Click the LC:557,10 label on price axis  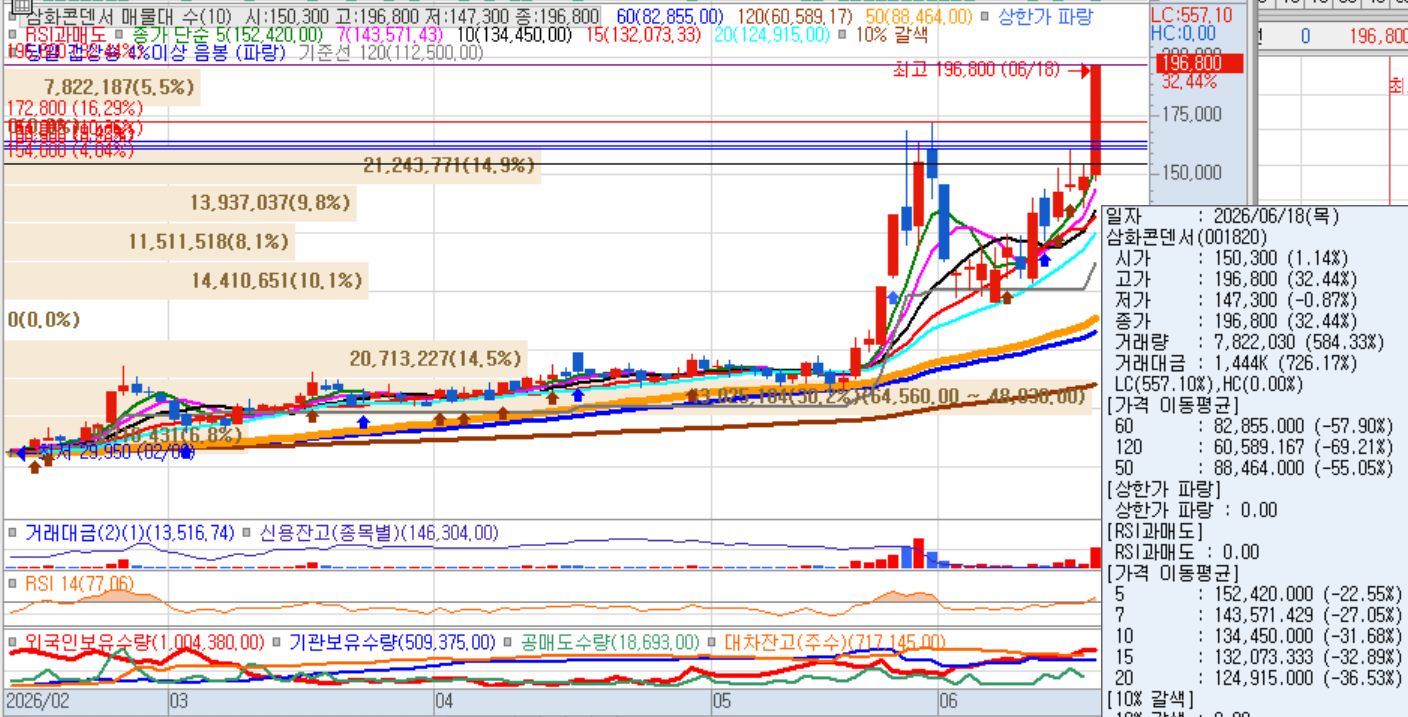point(1192,15)
